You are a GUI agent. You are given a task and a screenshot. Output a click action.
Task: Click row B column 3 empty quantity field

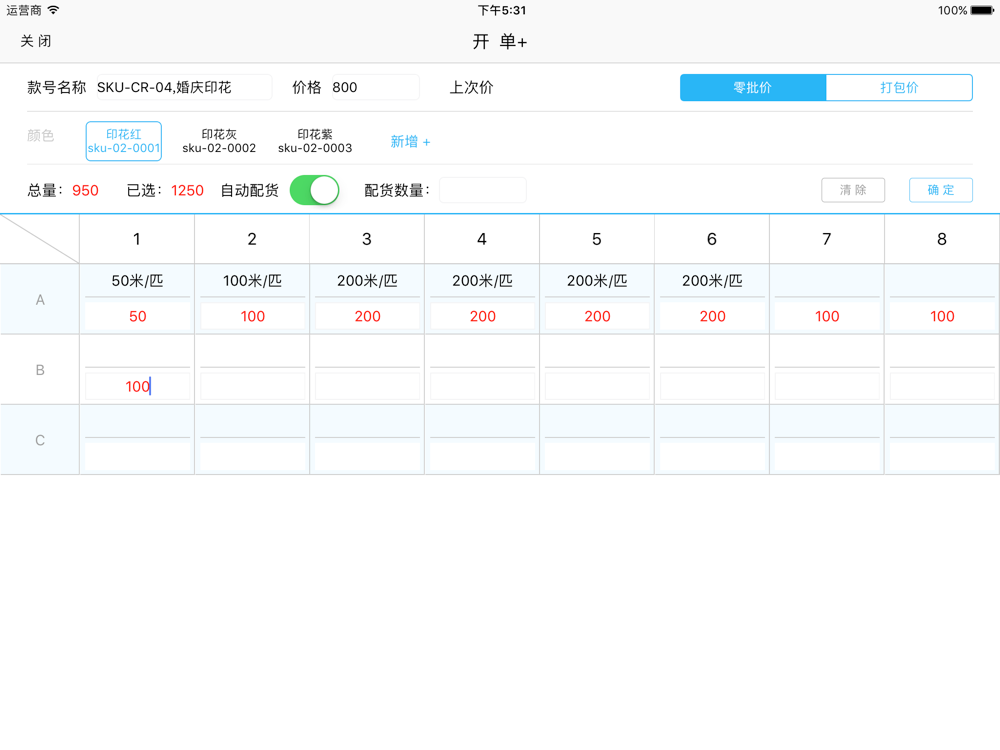point(367,386)
